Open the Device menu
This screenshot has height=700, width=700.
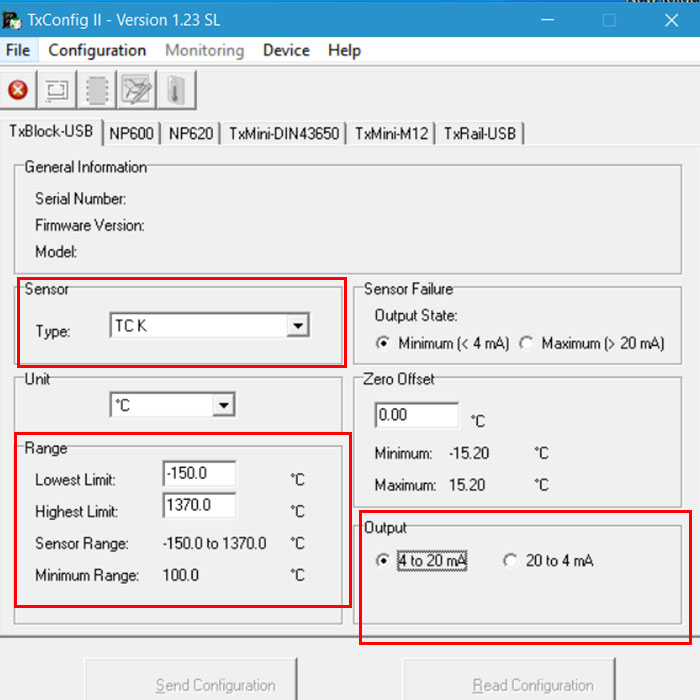pos(286,50)
